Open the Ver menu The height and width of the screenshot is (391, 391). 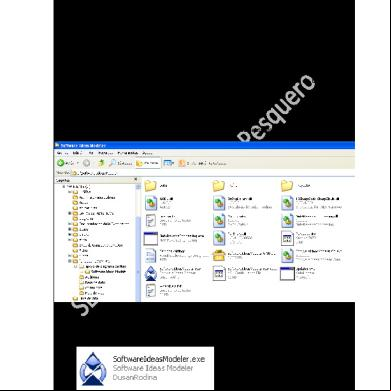click(91, 153)
